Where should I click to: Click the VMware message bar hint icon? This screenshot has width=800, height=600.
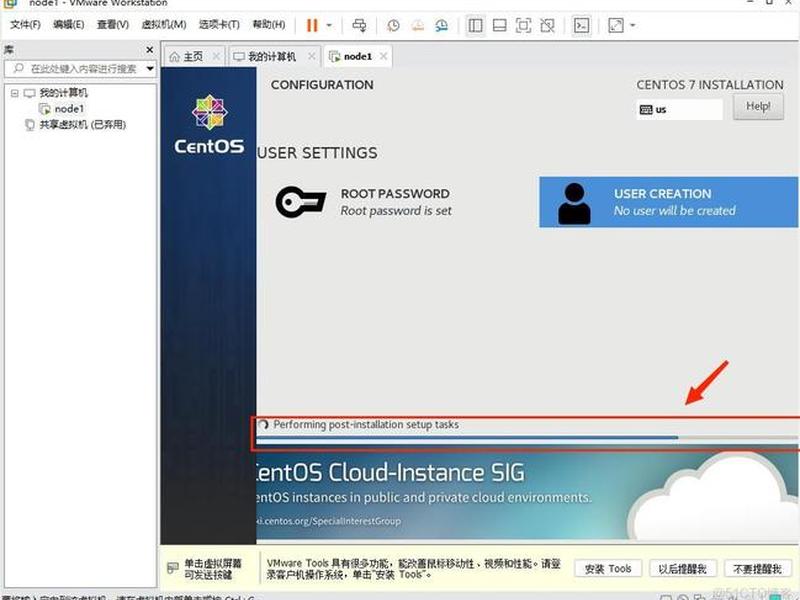[173, 568]
